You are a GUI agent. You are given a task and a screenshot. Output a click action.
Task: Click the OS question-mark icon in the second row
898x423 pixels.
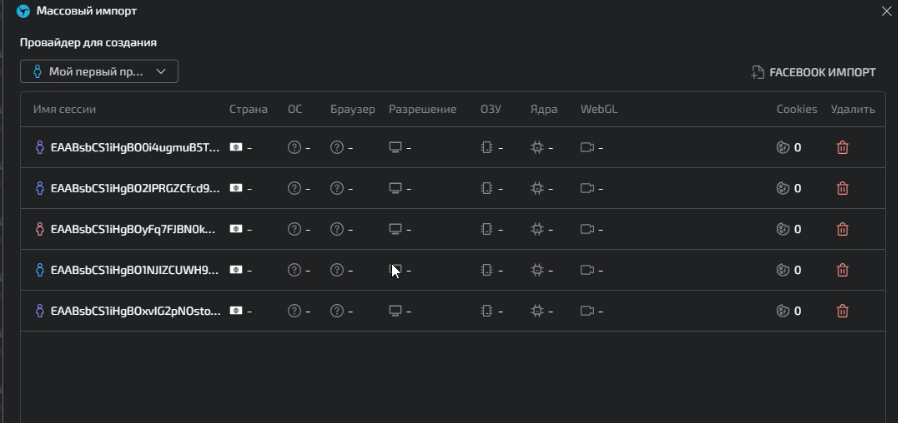tap(294, 188)
